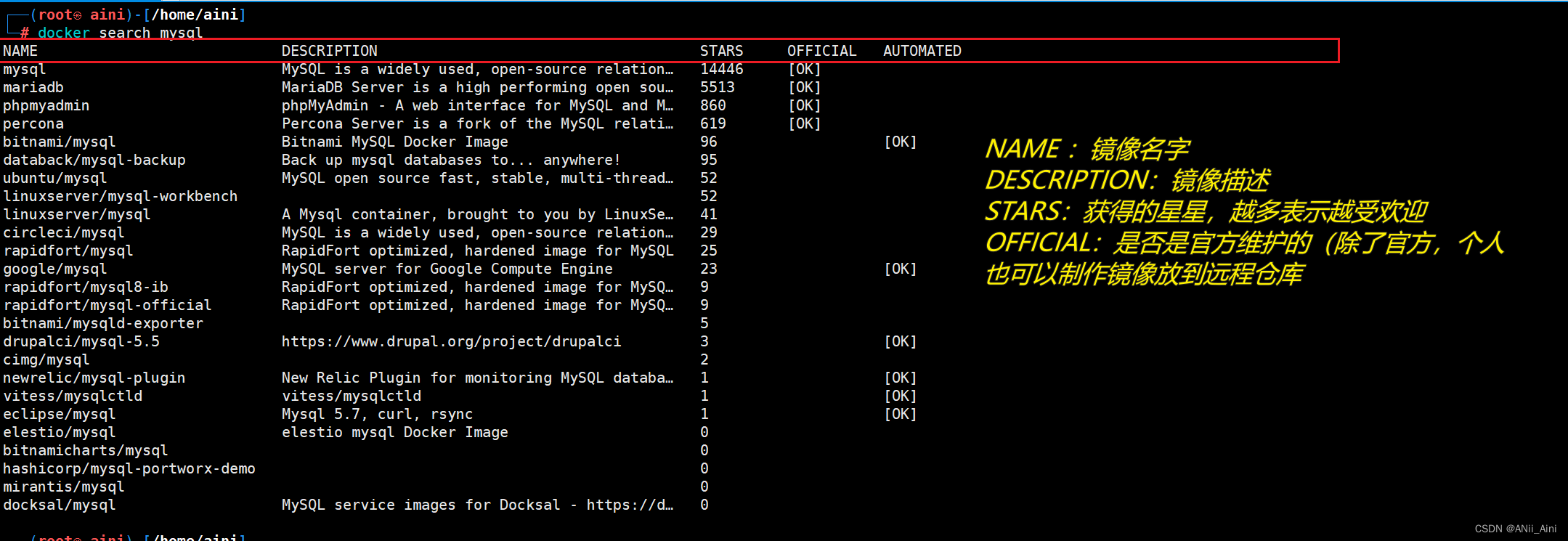This screenshot has height=541, width=1568.
Task: Click the ubuntu/mysql image name
Action: coord(55,178)
